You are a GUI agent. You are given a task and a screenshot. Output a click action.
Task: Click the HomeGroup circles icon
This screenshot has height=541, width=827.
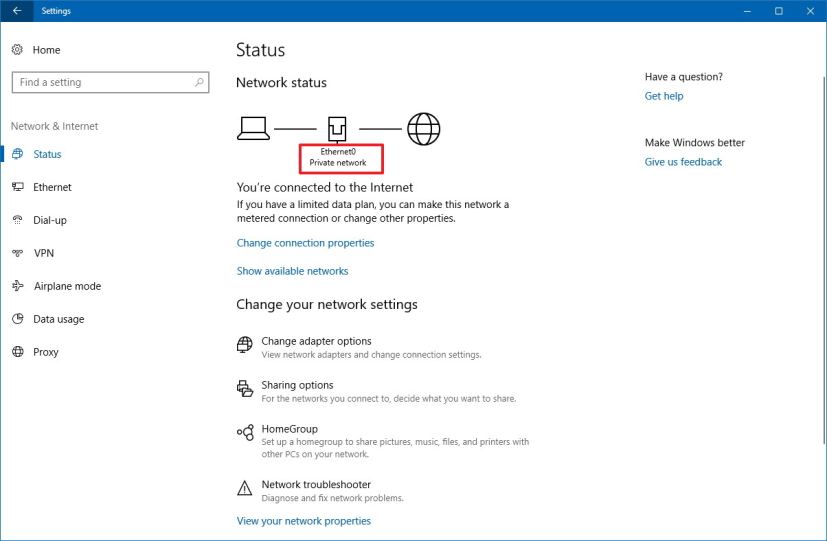[x=245, y=432]
